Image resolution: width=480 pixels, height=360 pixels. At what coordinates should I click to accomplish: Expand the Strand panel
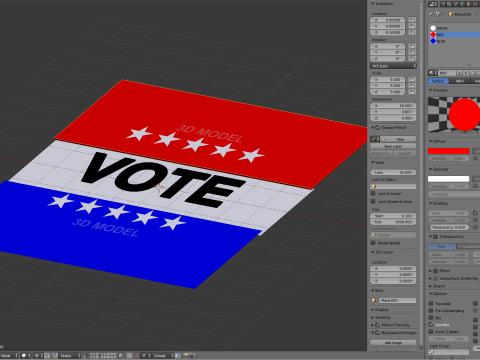click(430, 286)
